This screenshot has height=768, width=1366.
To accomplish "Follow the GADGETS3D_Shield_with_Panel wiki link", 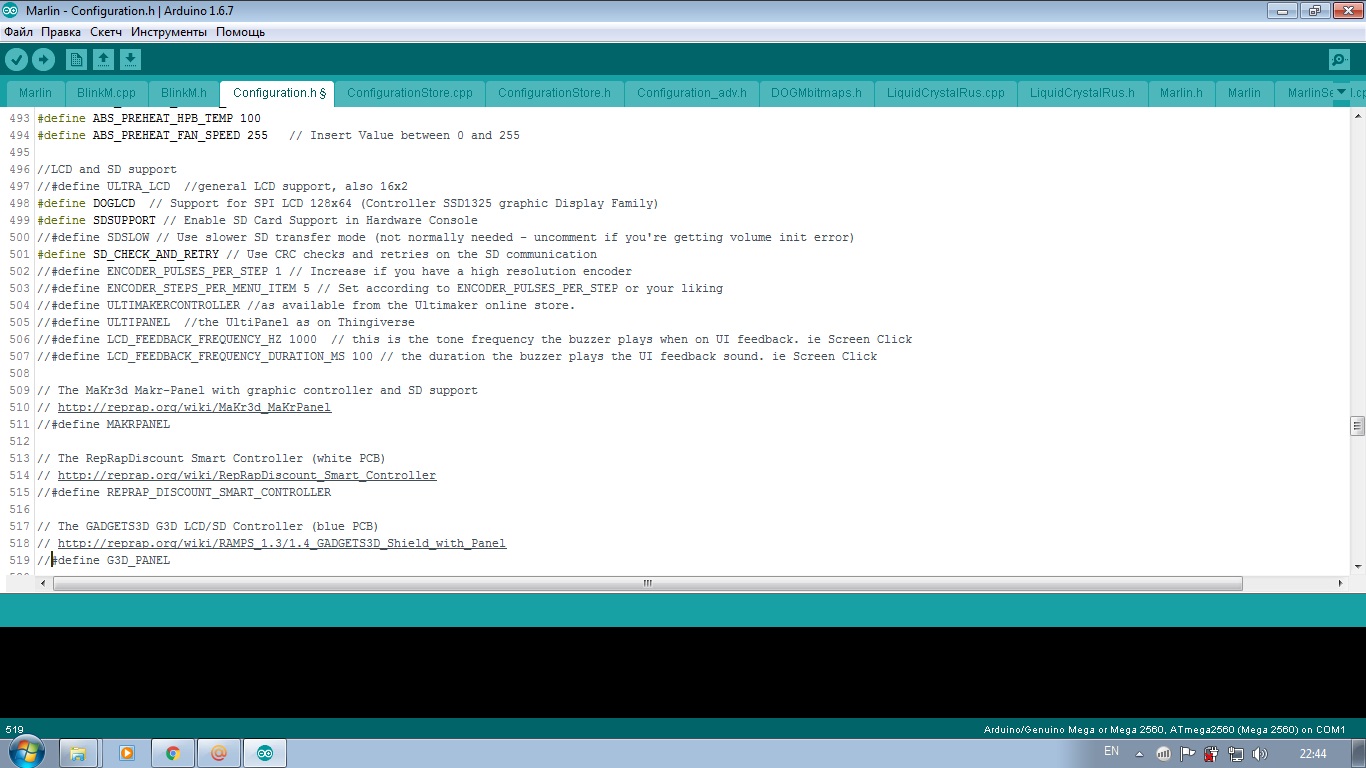I will 282,544.
